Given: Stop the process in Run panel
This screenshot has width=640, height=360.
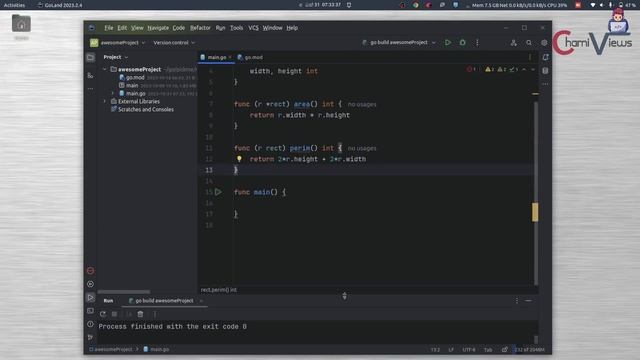Looking at the screenshot, I should pos(115,314).
